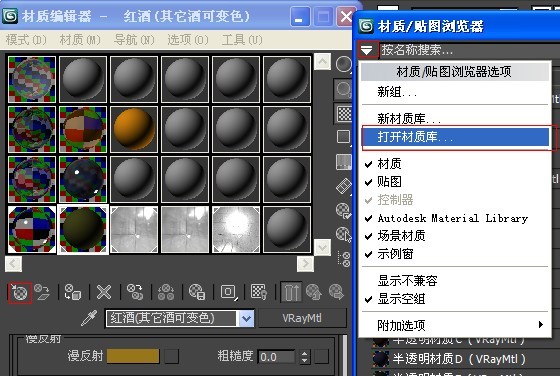Open the 选项(O) menu
The image size is (560, 376).
tap(188, 40)
